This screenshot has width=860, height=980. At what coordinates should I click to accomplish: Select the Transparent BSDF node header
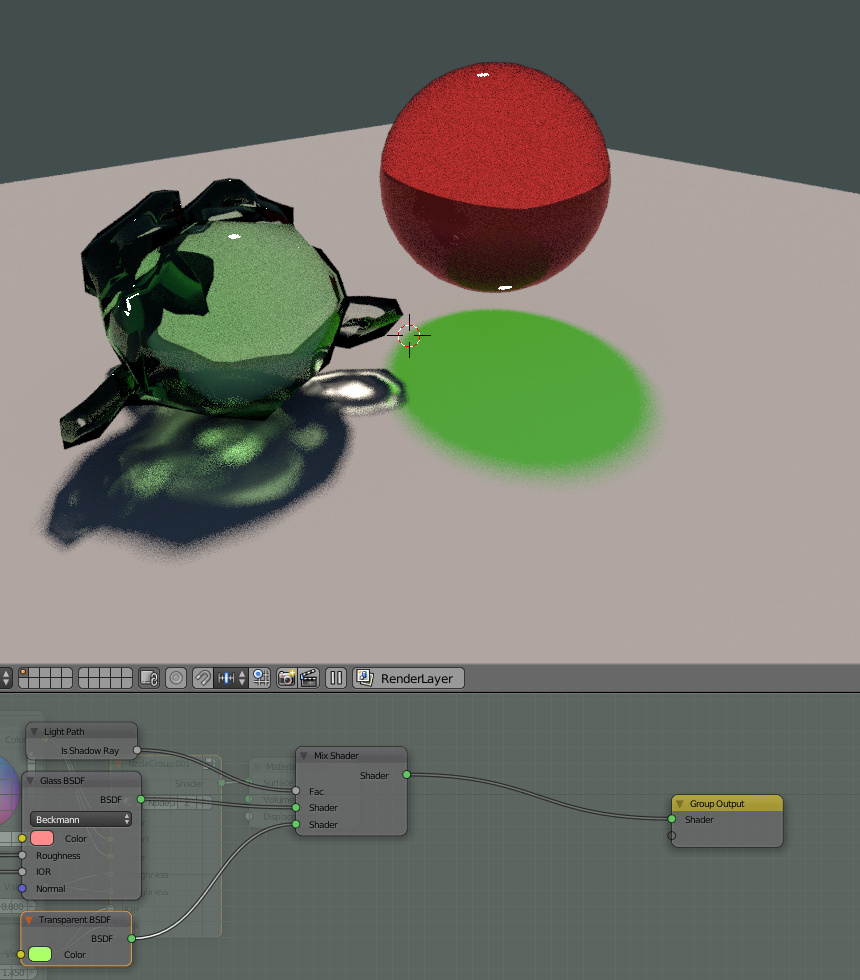(76, 920)
